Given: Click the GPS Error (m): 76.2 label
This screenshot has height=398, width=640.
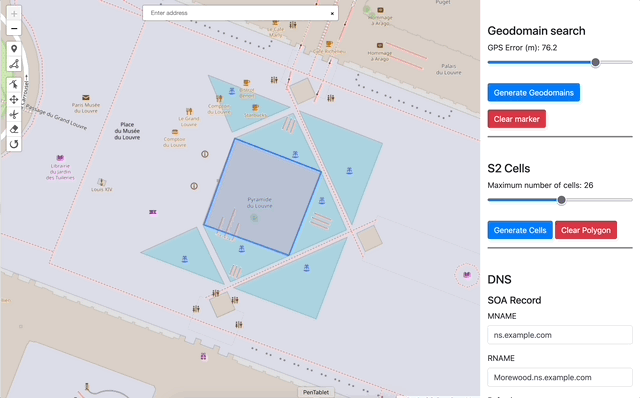Looking at the screenshot, I should point(522,48).
